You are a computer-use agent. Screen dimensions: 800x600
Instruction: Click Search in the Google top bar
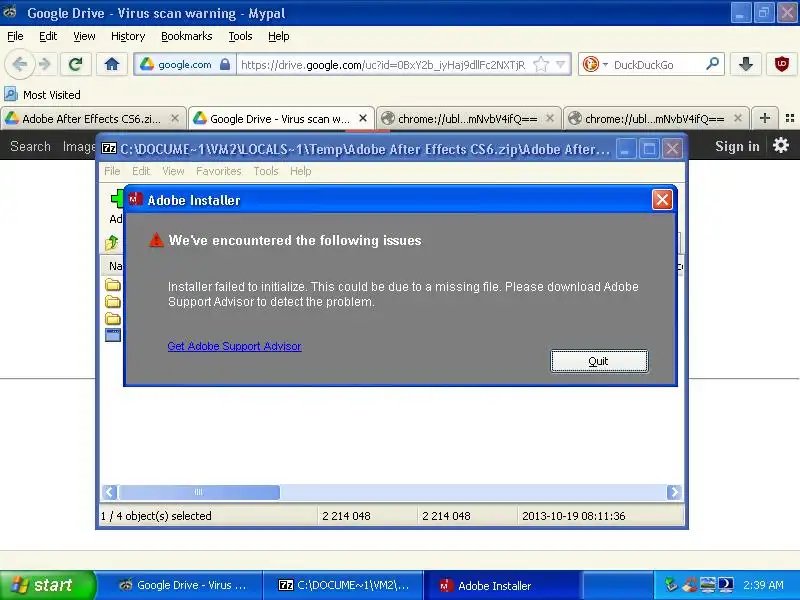click(30, 146)
